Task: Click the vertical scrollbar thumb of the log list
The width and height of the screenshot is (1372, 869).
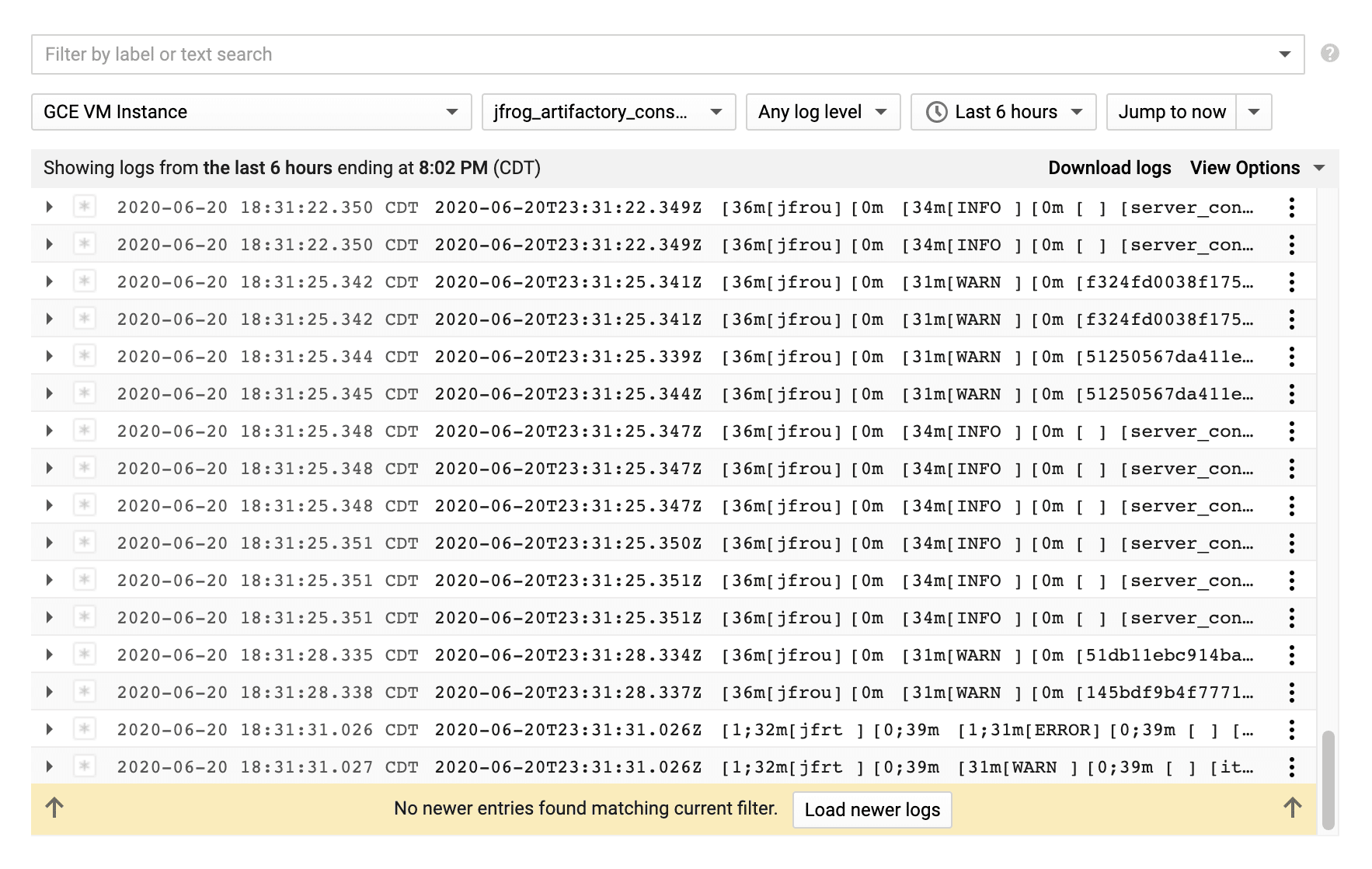Action: pyautogui.click(x=1328, y=780)
